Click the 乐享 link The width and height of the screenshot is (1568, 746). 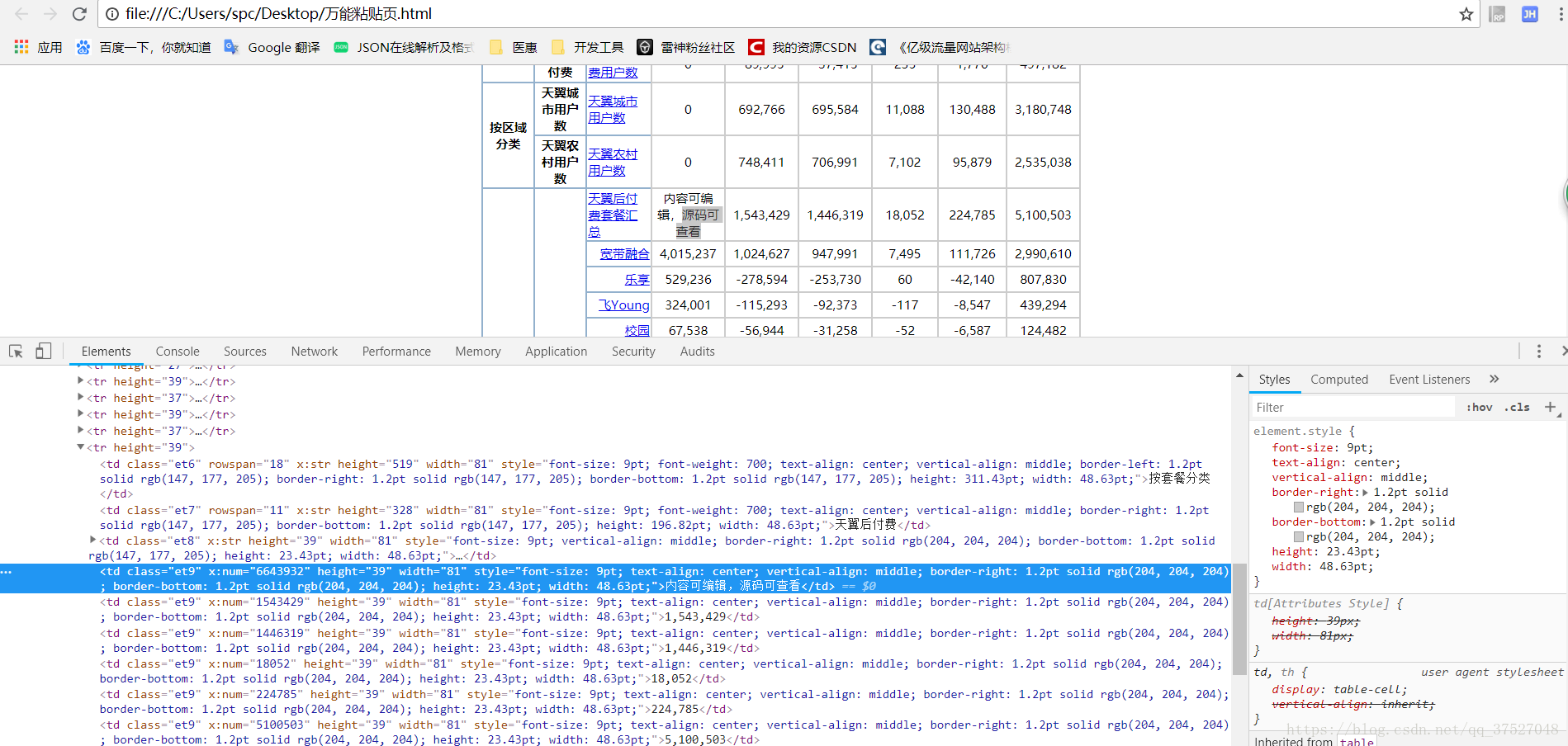637,280
